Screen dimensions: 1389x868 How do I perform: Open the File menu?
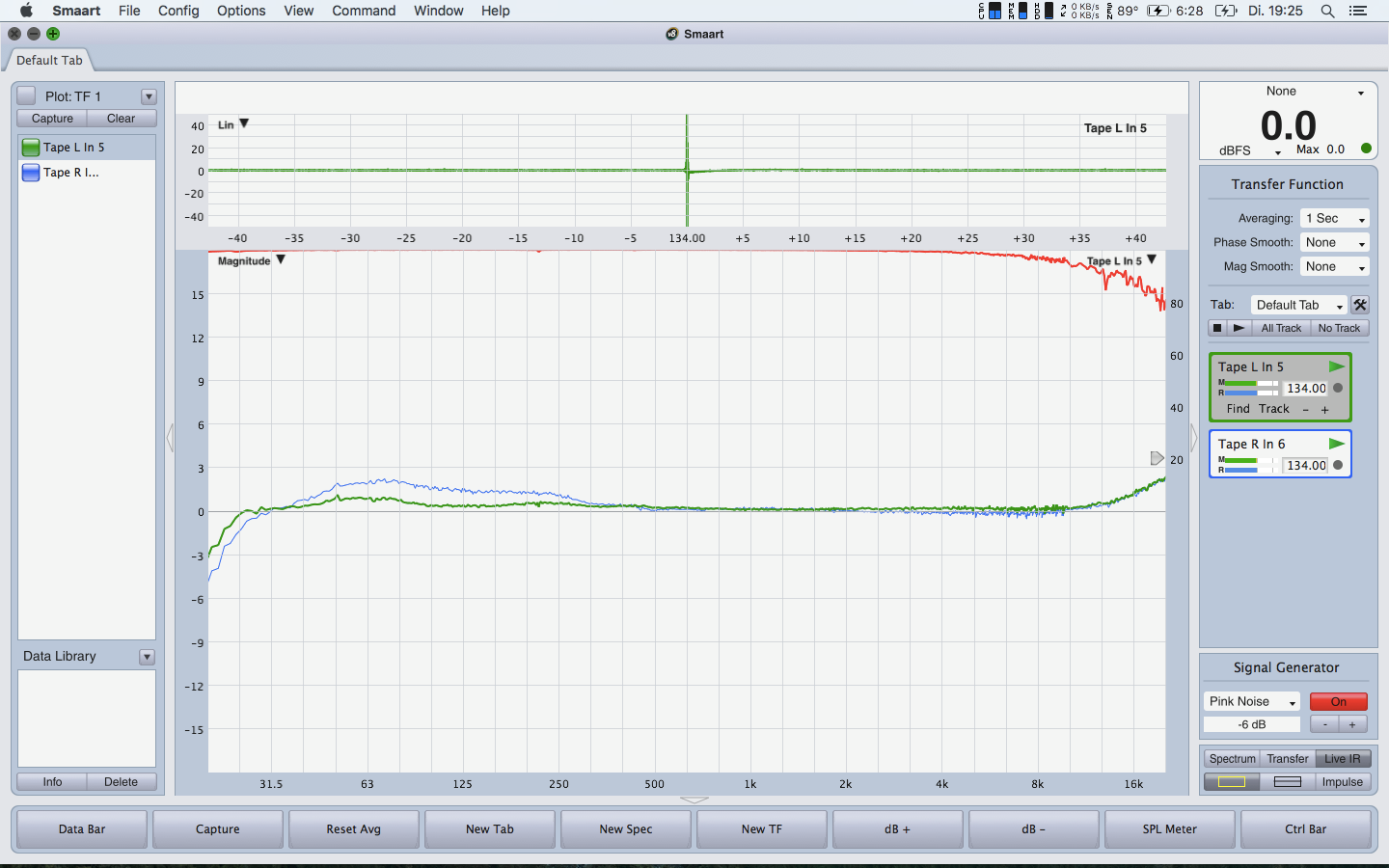click(129, 11)
